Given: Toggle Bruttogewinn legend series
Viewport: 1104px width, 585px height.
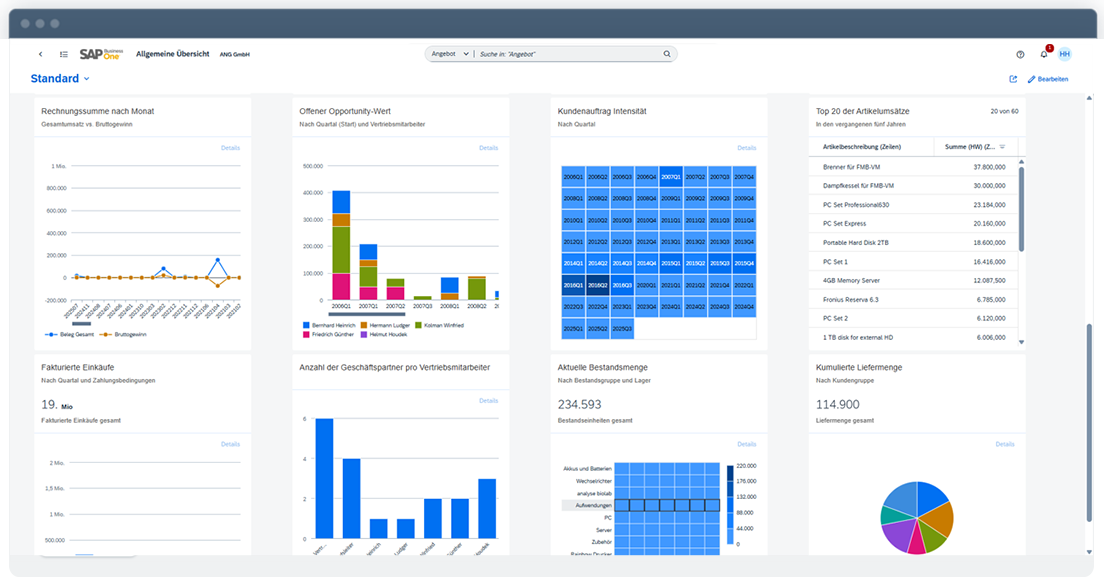Looking at the screenshot, I should tap(127, 334).
